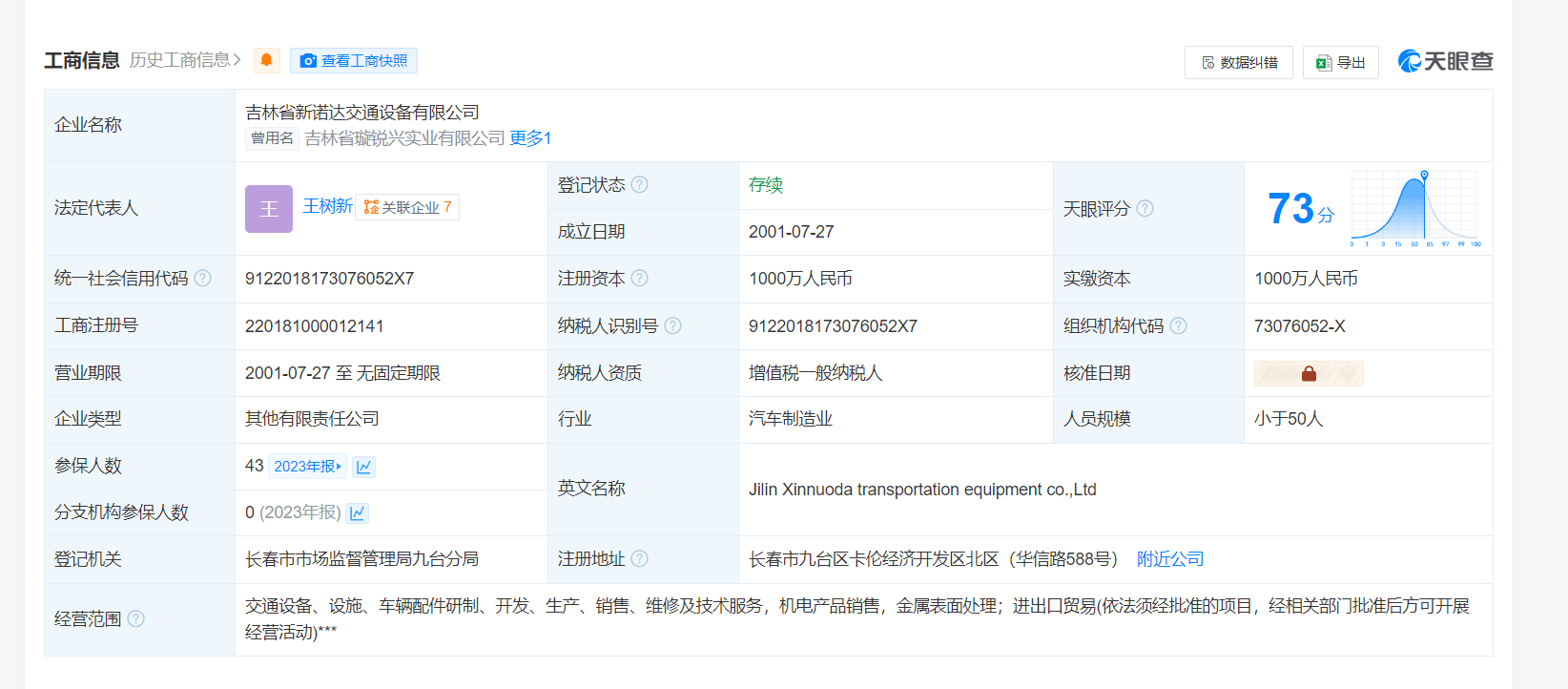Open the score distribution chart

pos(1415,208)
